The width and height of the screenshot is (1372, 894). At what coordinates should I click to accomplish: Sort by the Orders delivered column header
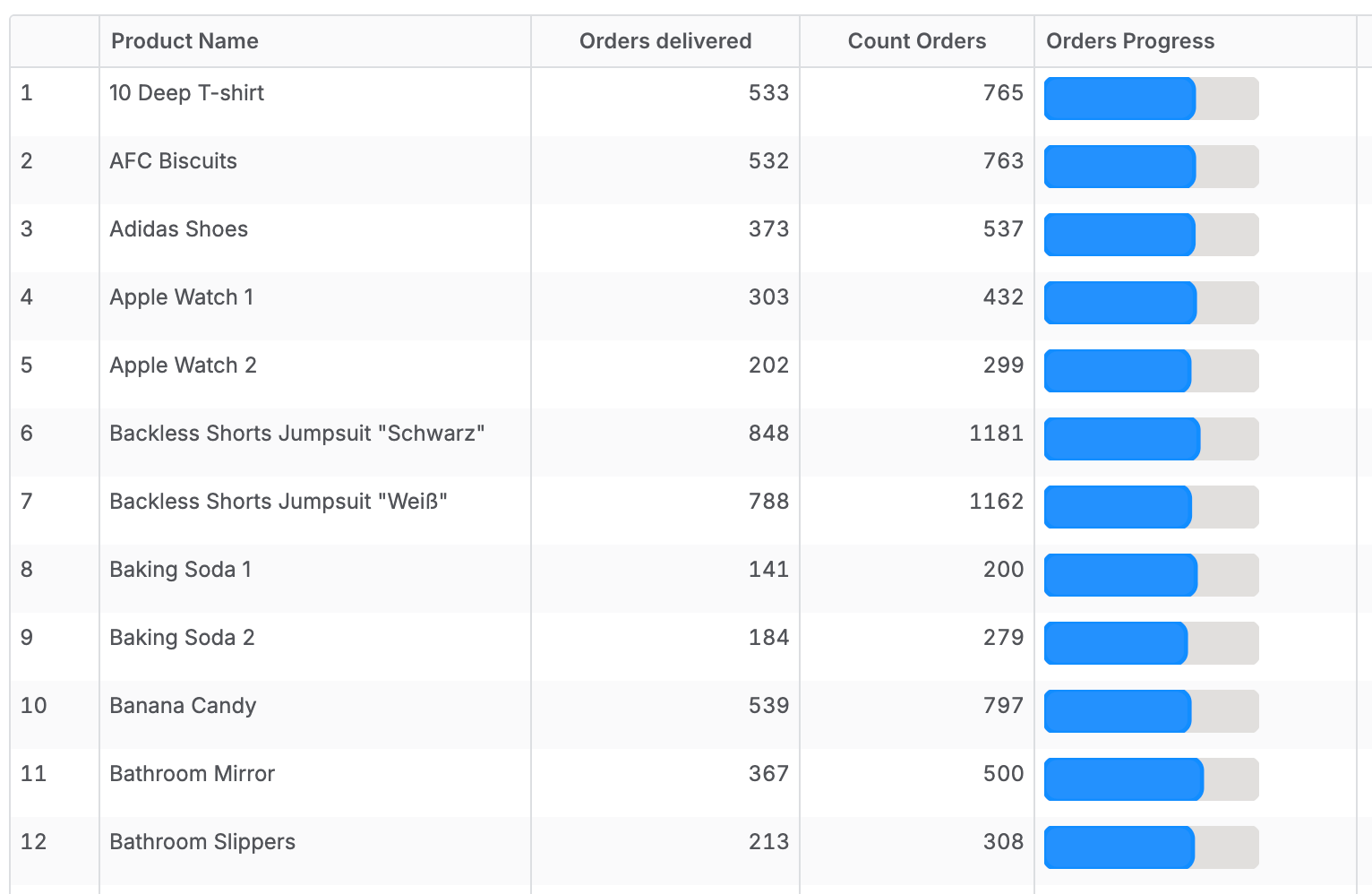click(x=665, y=41)
